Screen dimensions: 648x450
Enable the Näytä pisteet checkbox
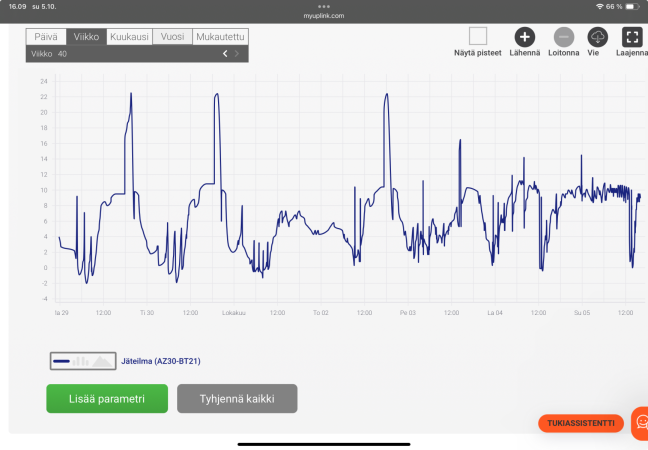(x=478, y=36)
